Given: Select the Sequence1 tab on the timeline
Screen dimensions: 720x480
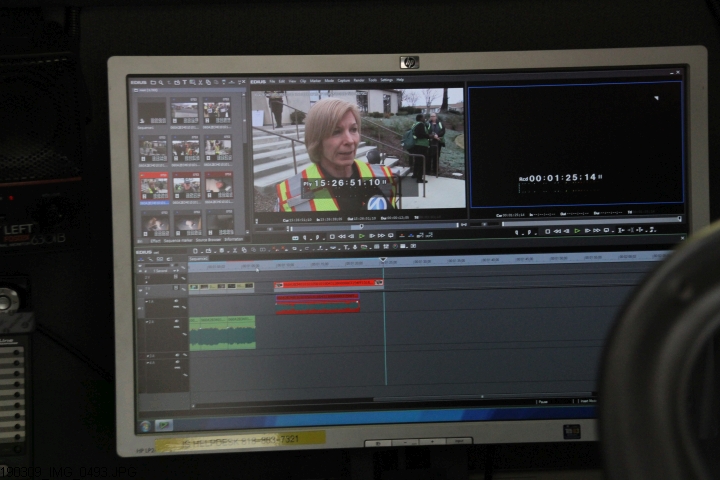Looking at the screenshot, I should pyautogui.click(x=198, y=258).
